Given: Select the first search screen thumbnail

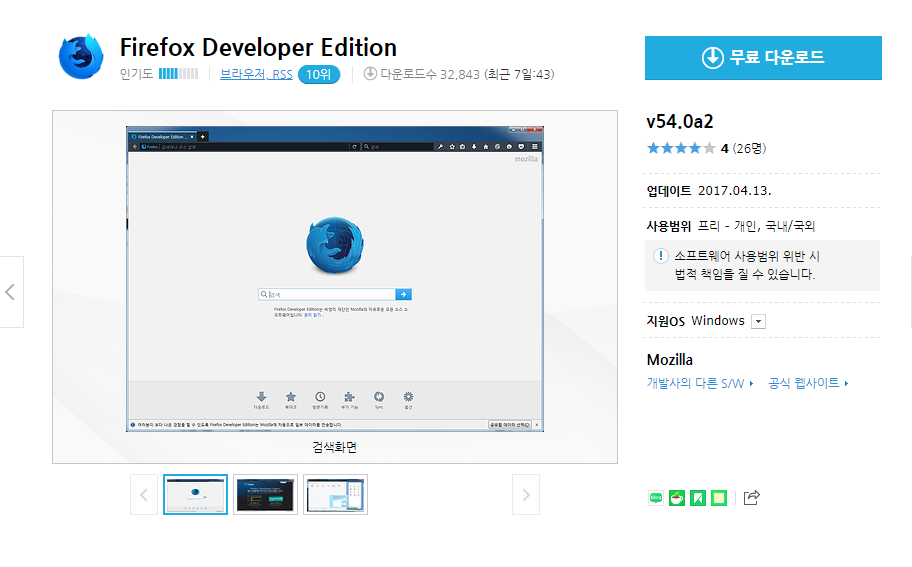Looking at the screenshot, I should click(x=195, y=495).
